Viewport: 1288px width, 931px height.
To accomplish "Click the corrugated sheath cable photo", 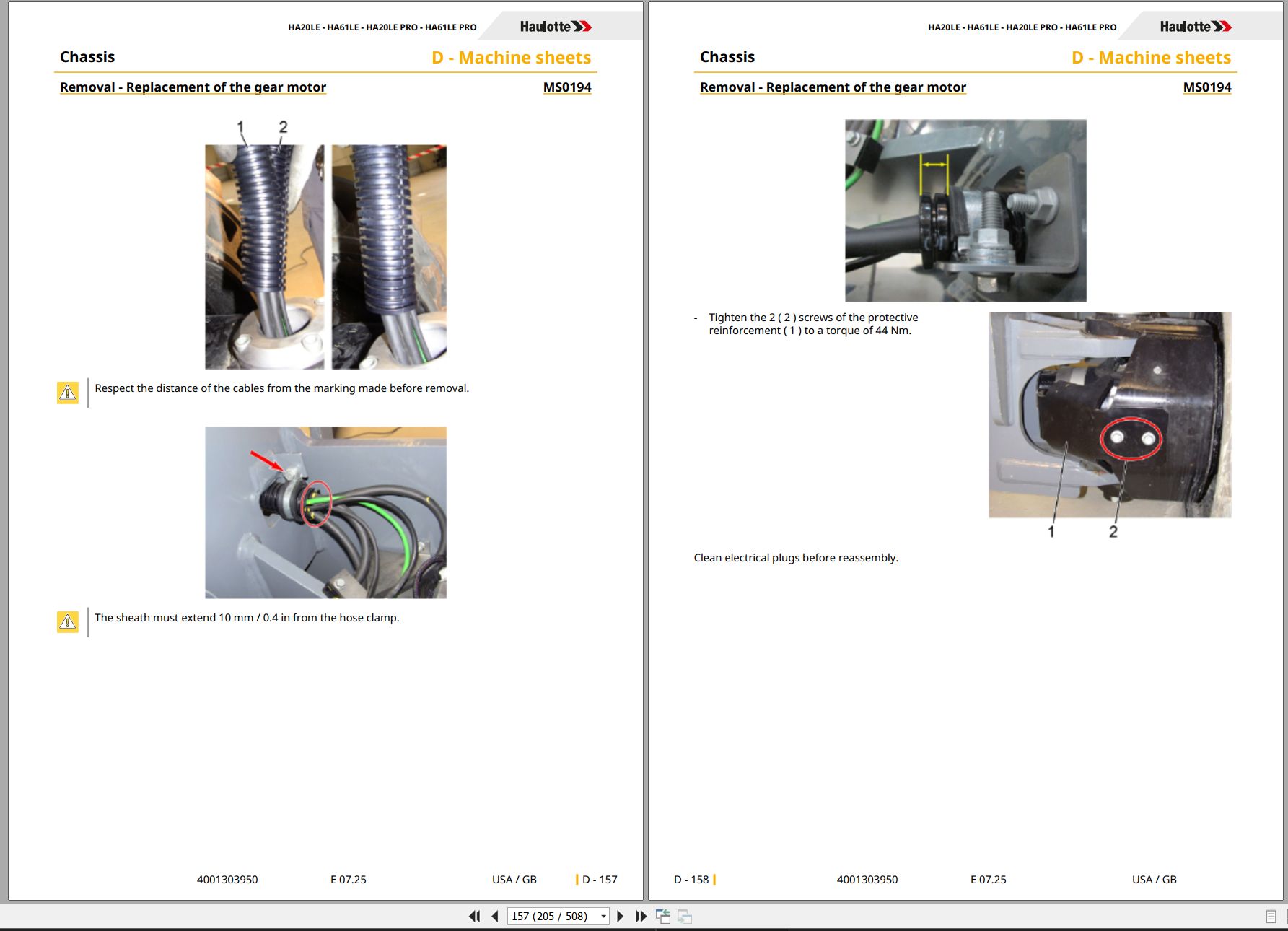I will [x=325, y=256].
